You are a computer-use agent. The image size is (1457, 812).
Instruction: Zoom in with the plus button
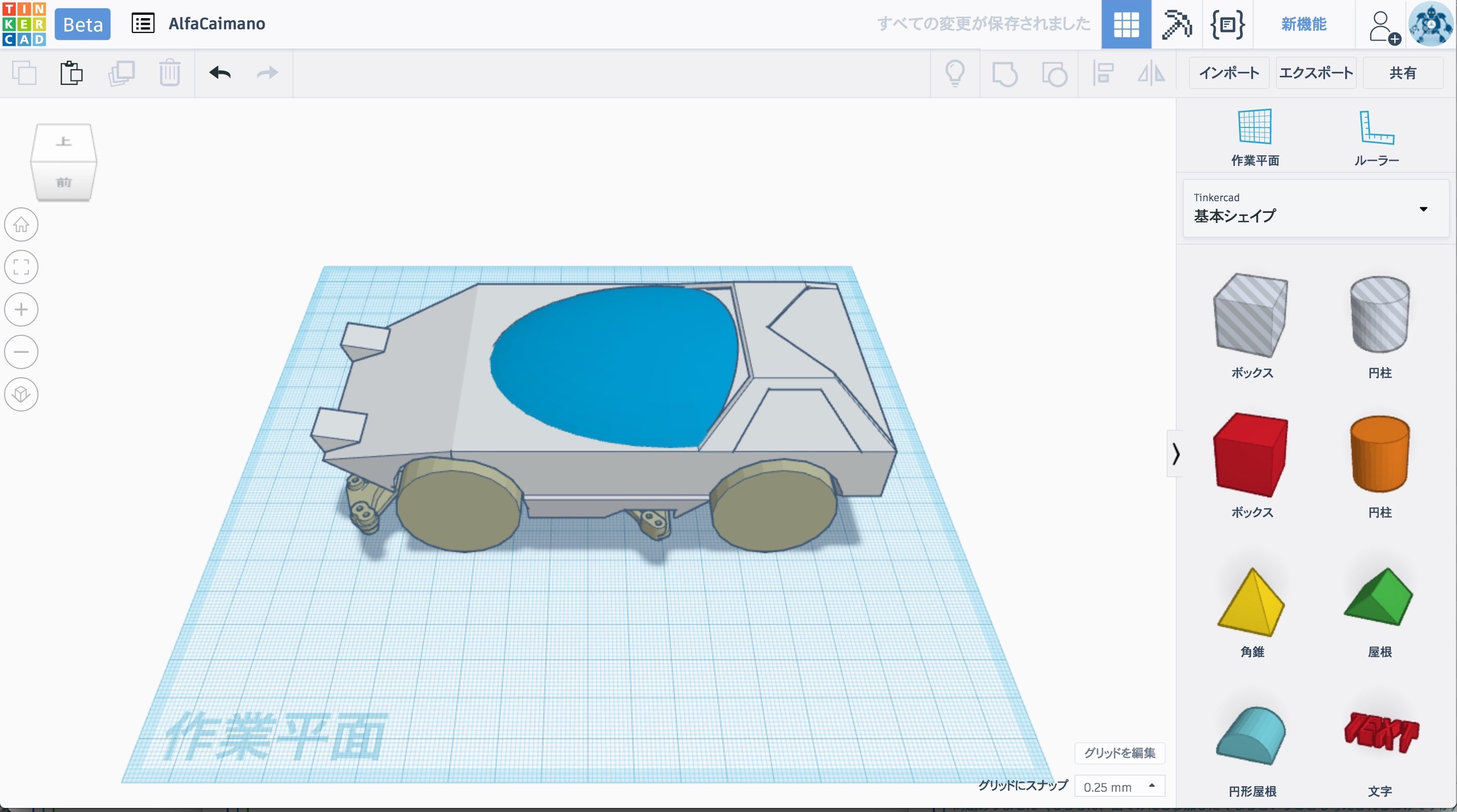click(21, 309)
